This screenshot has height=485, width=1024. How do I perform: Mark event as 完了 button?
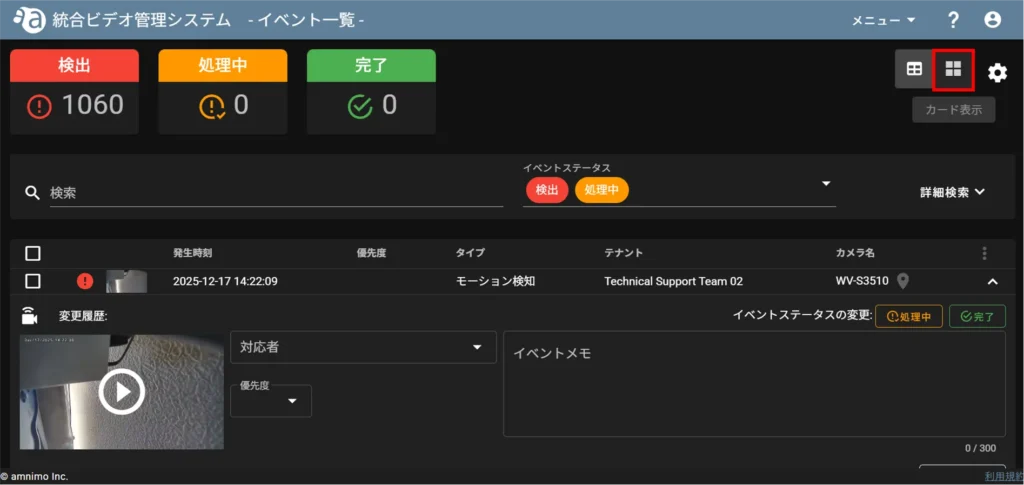977,316
